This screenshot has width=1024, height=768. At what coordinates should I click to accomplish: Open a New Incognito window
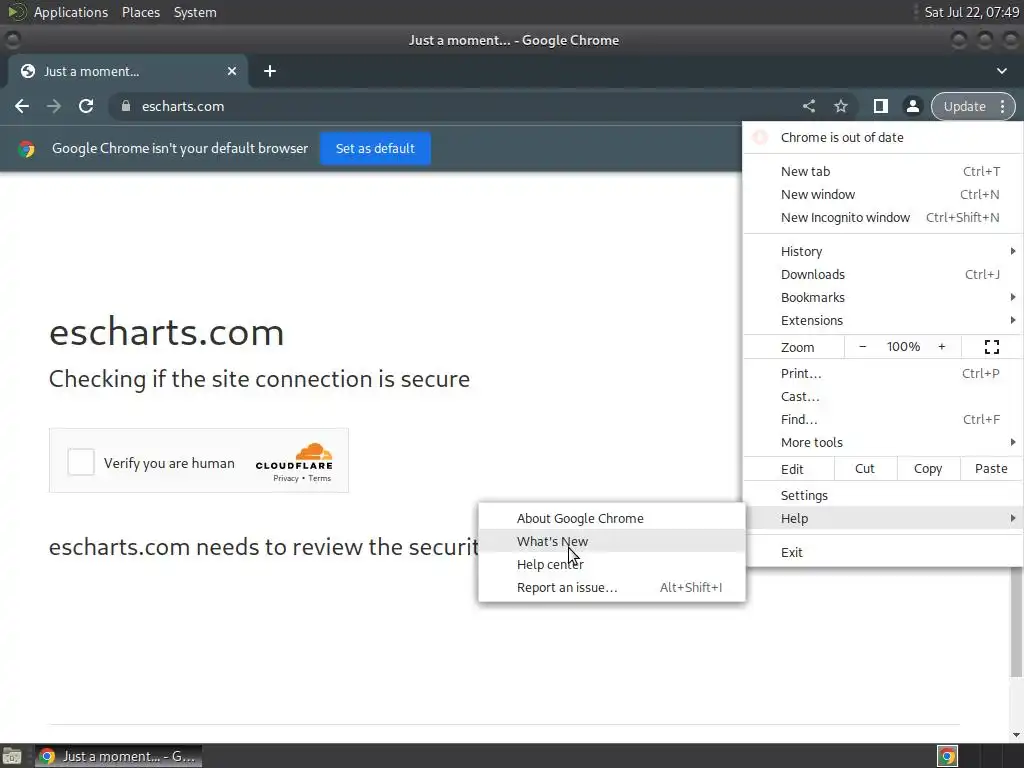click(x=883, y=217)
